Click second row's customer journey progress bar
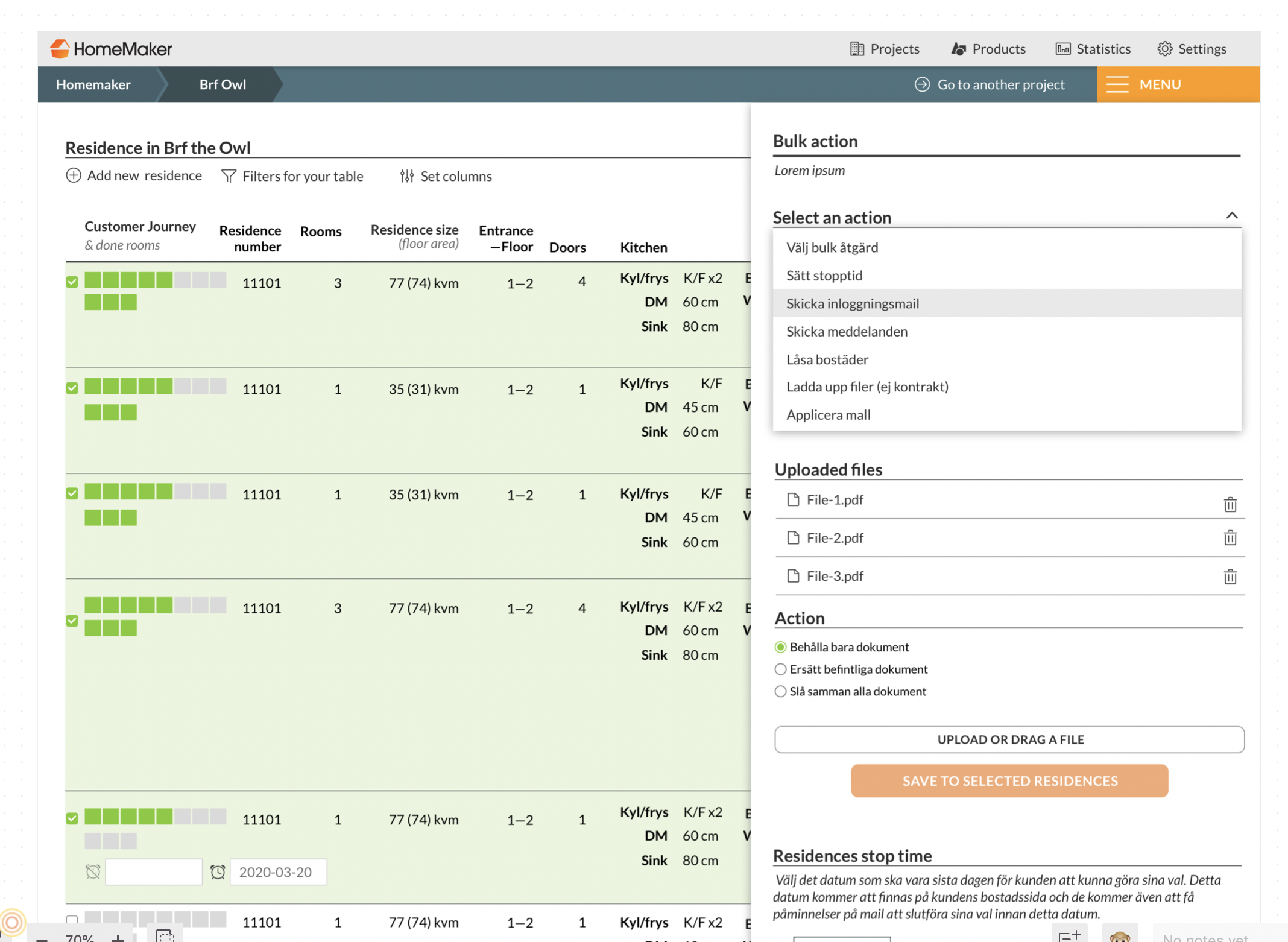The width and height of the screenshot is (1288, 942). 156,386
